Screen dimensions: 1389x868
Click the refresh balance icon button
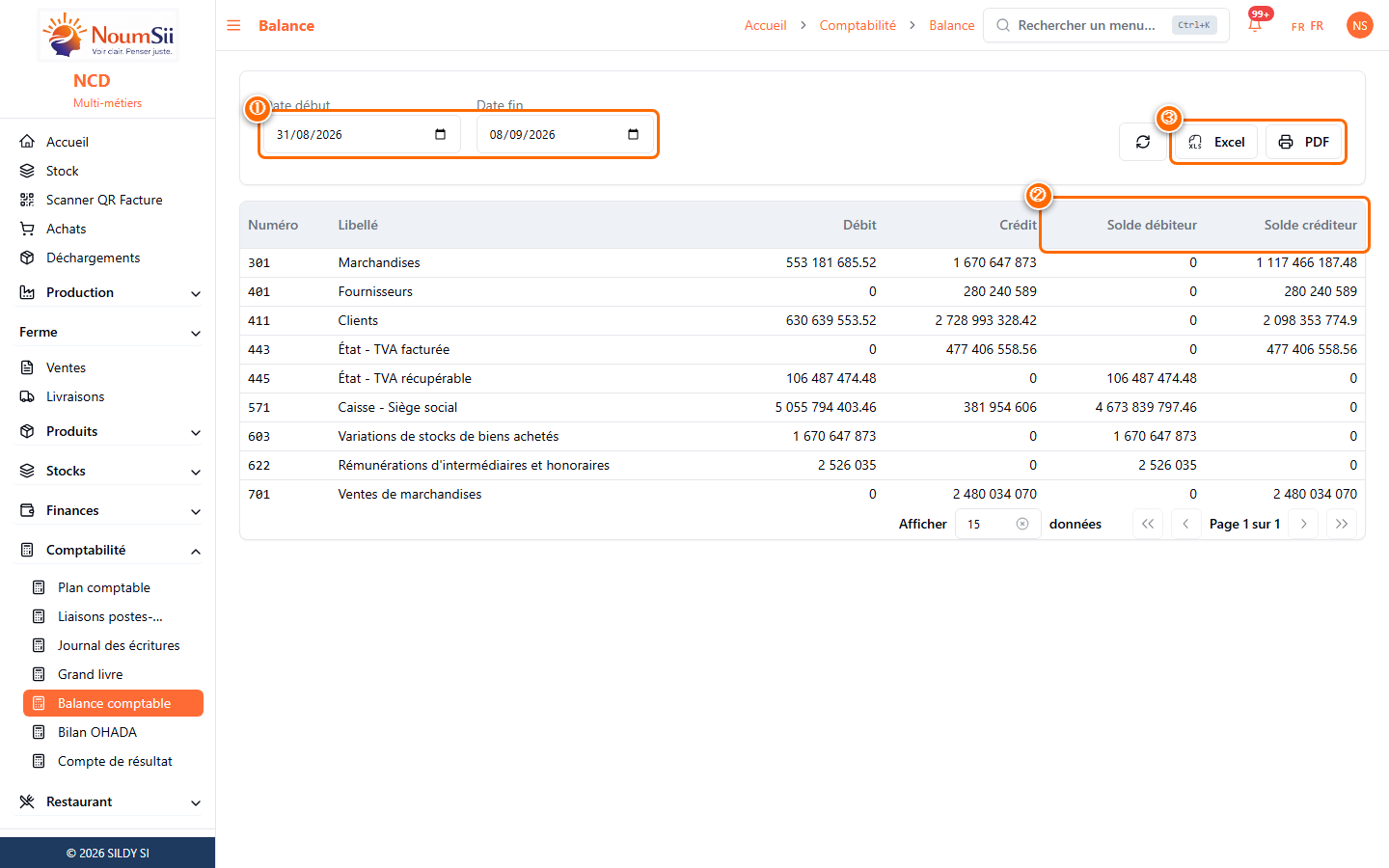pyautogui.click(x=1143, y=142)
